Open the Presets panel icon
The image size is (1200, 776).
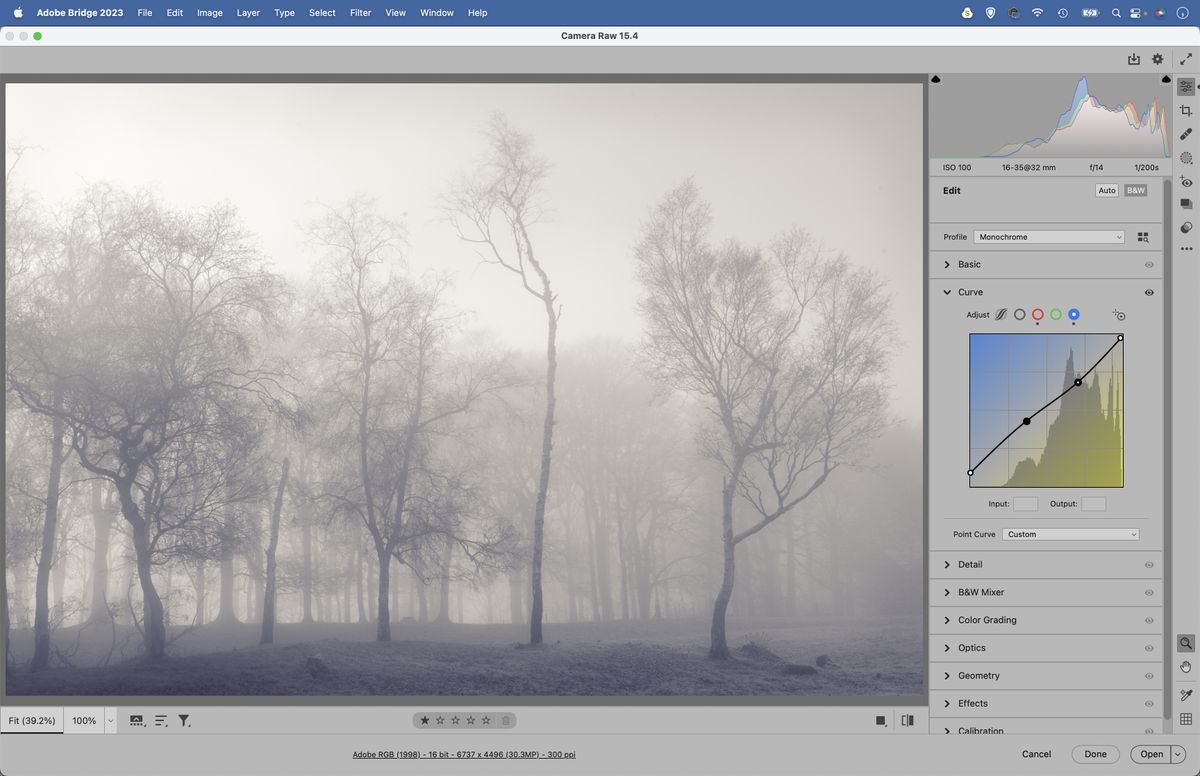[x=1186, y=227]
